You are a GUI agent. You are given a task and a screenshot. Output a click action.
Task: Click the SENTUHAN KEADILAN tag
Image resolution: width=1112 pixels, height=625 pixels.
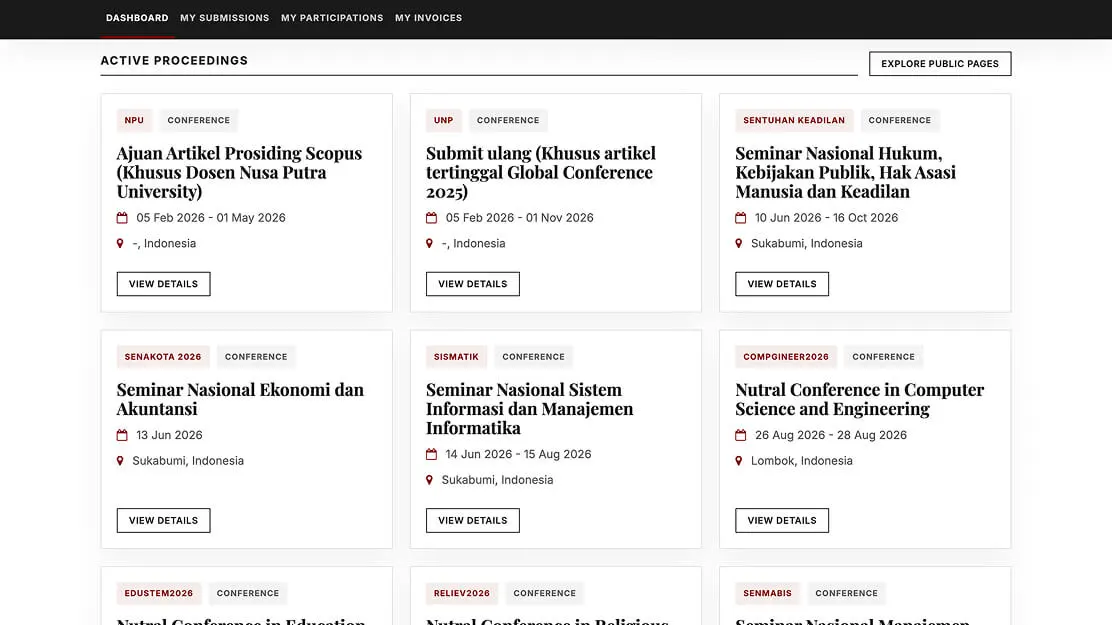coord(794,120)
